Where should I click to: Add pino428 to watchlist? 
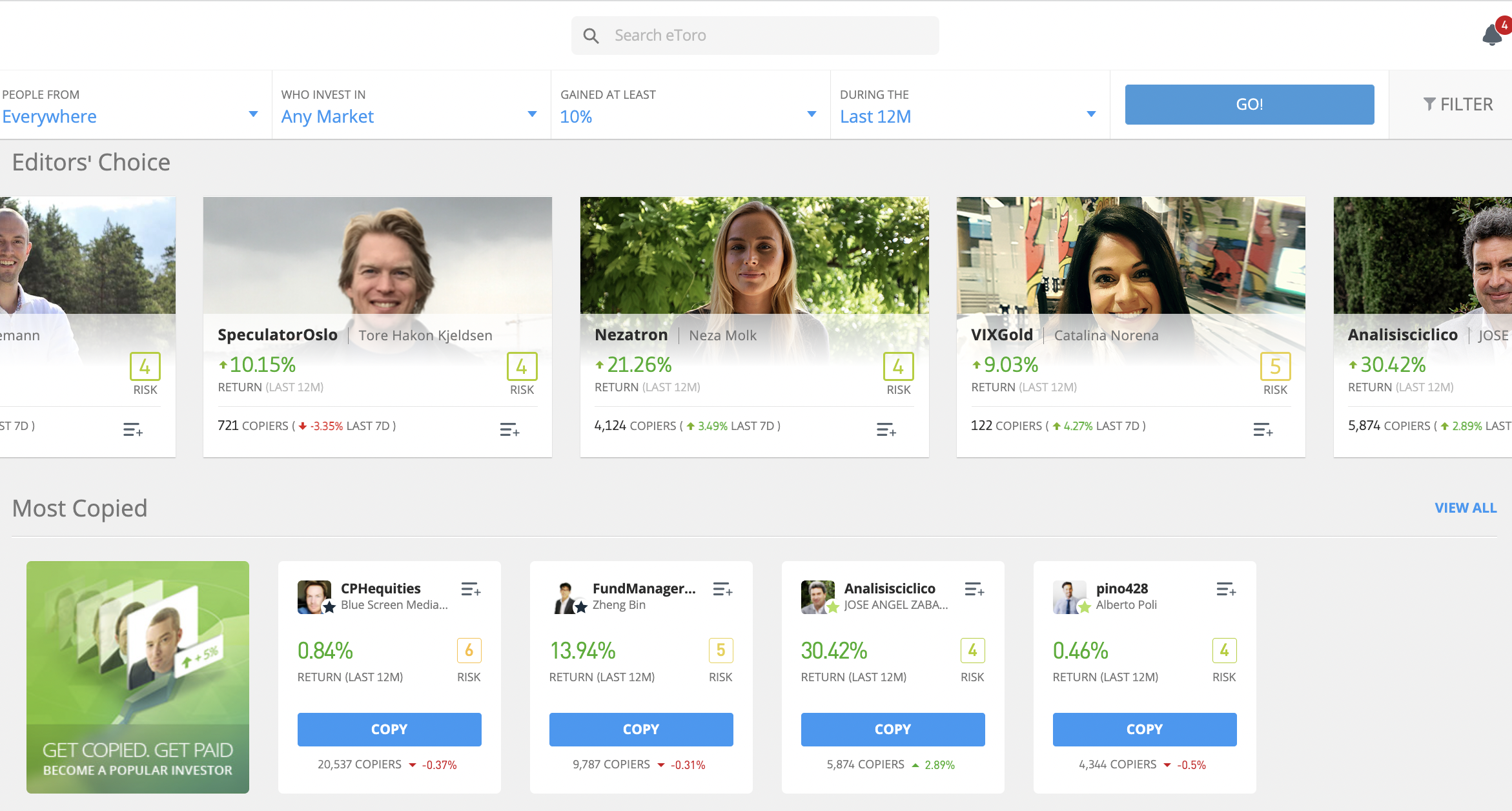coord(1226,589)
